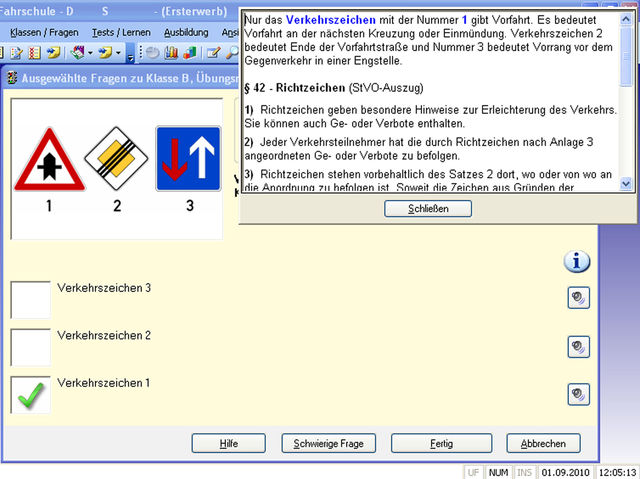Open the dropdown arrow next to books icon

[90, 53]
